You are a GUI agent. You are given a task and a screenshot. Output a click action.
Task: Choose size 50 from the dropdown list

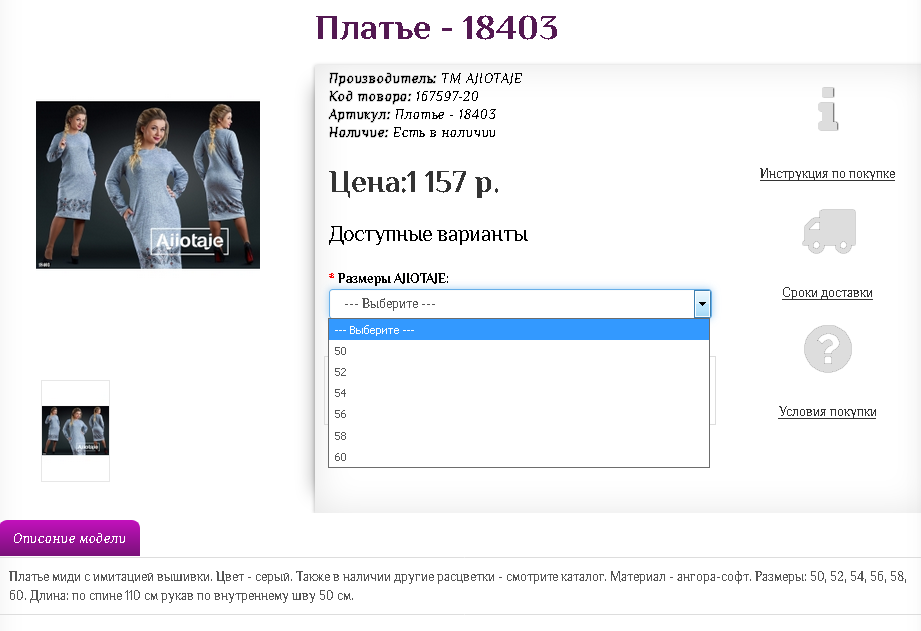pos(519,351)
